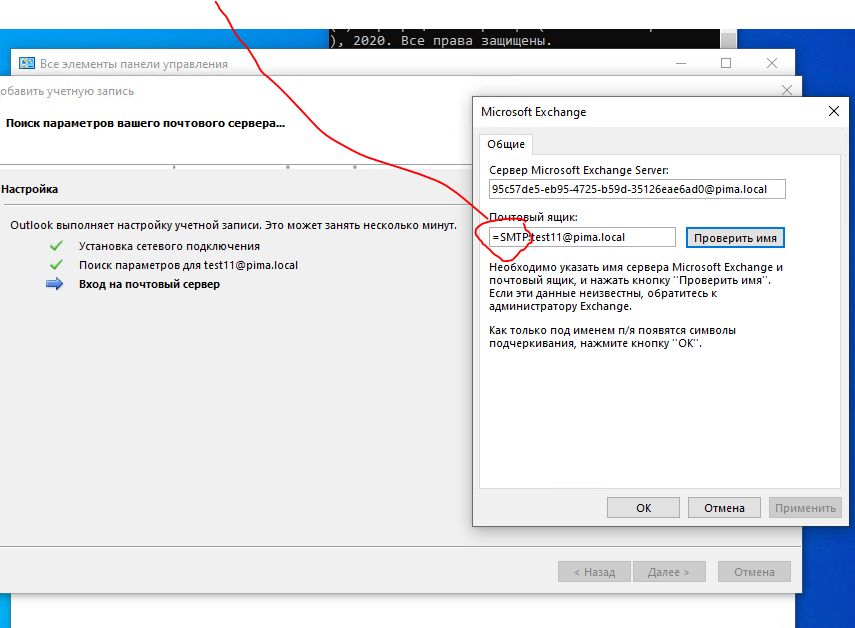Click the Вход на почтовый сервер step text
Screen dimensions: 855x628
tap(149, 284)
